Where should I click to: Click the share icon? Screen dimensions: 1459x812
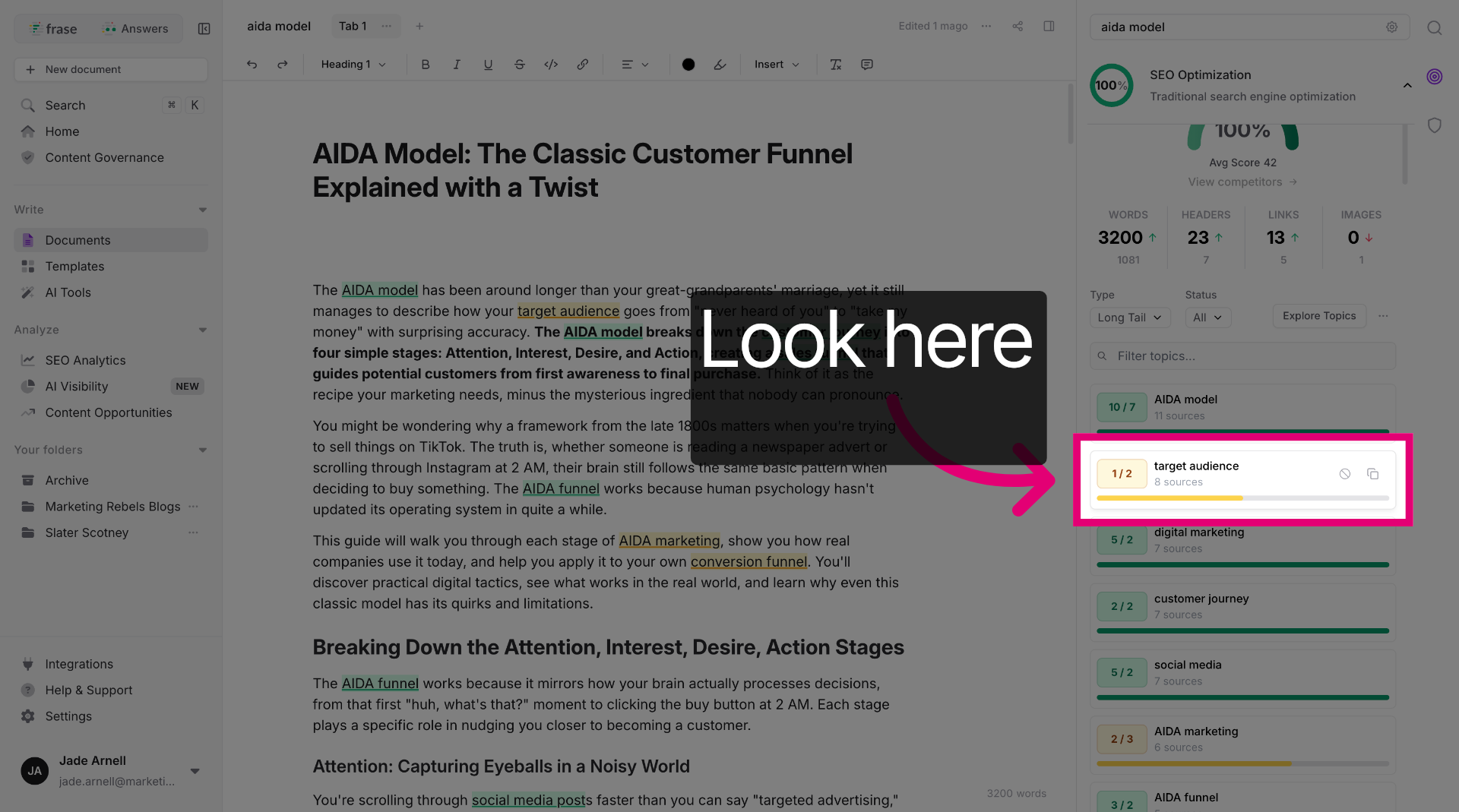1018,26
